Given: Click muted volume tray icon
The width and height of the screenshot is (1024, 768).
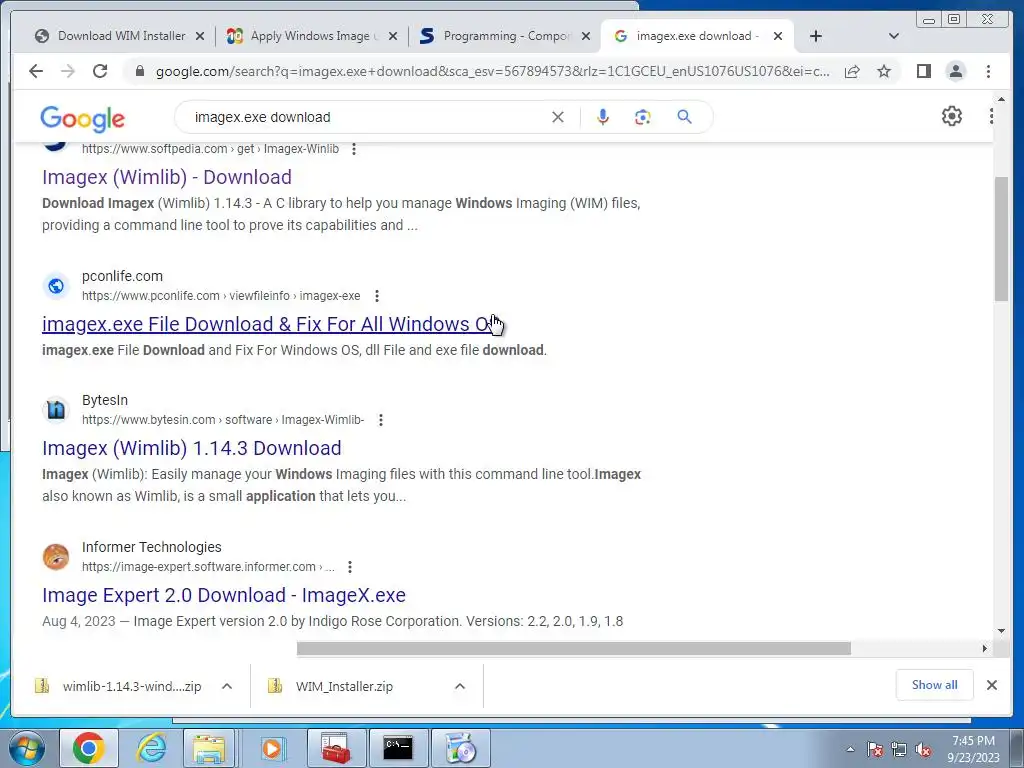Looking at the screenshot, I should pyautogui.click(x=923, y=750).
